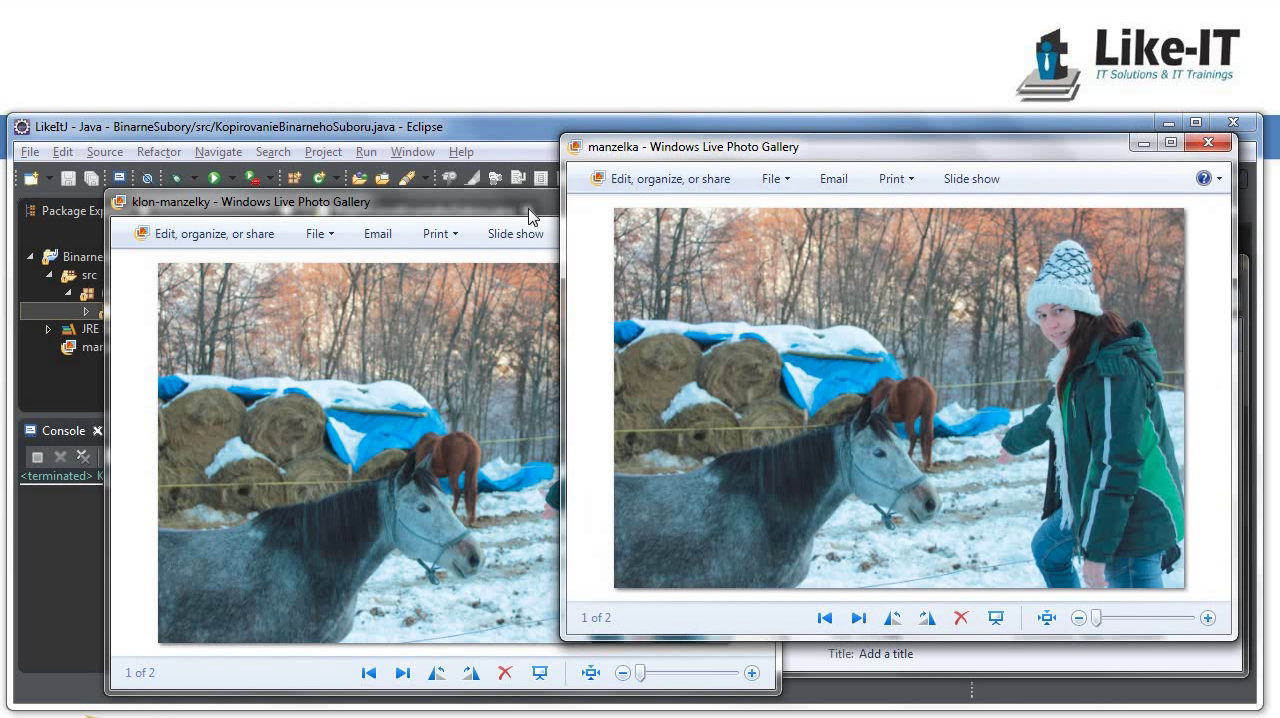
Task: Delete photo in klon-manzelky window
Action: click(x=505, y=673)
